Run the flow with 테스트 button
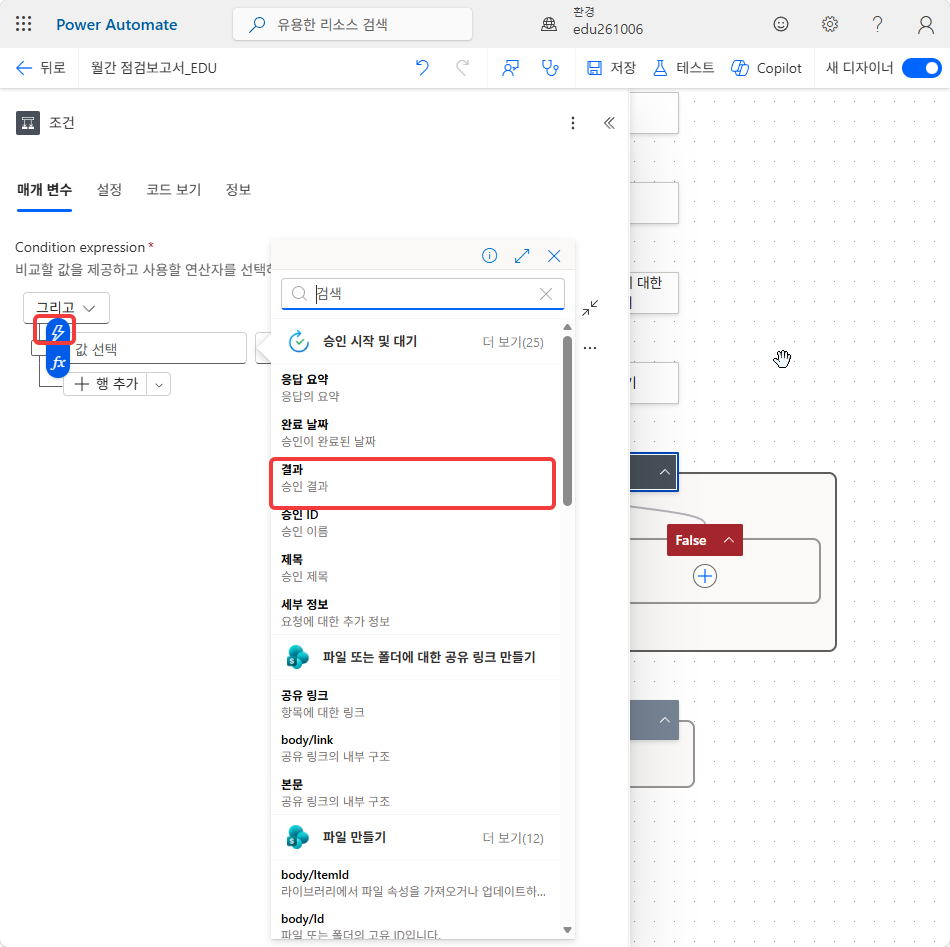This screenshot has height=947, width=950. (x=683, y=68)
